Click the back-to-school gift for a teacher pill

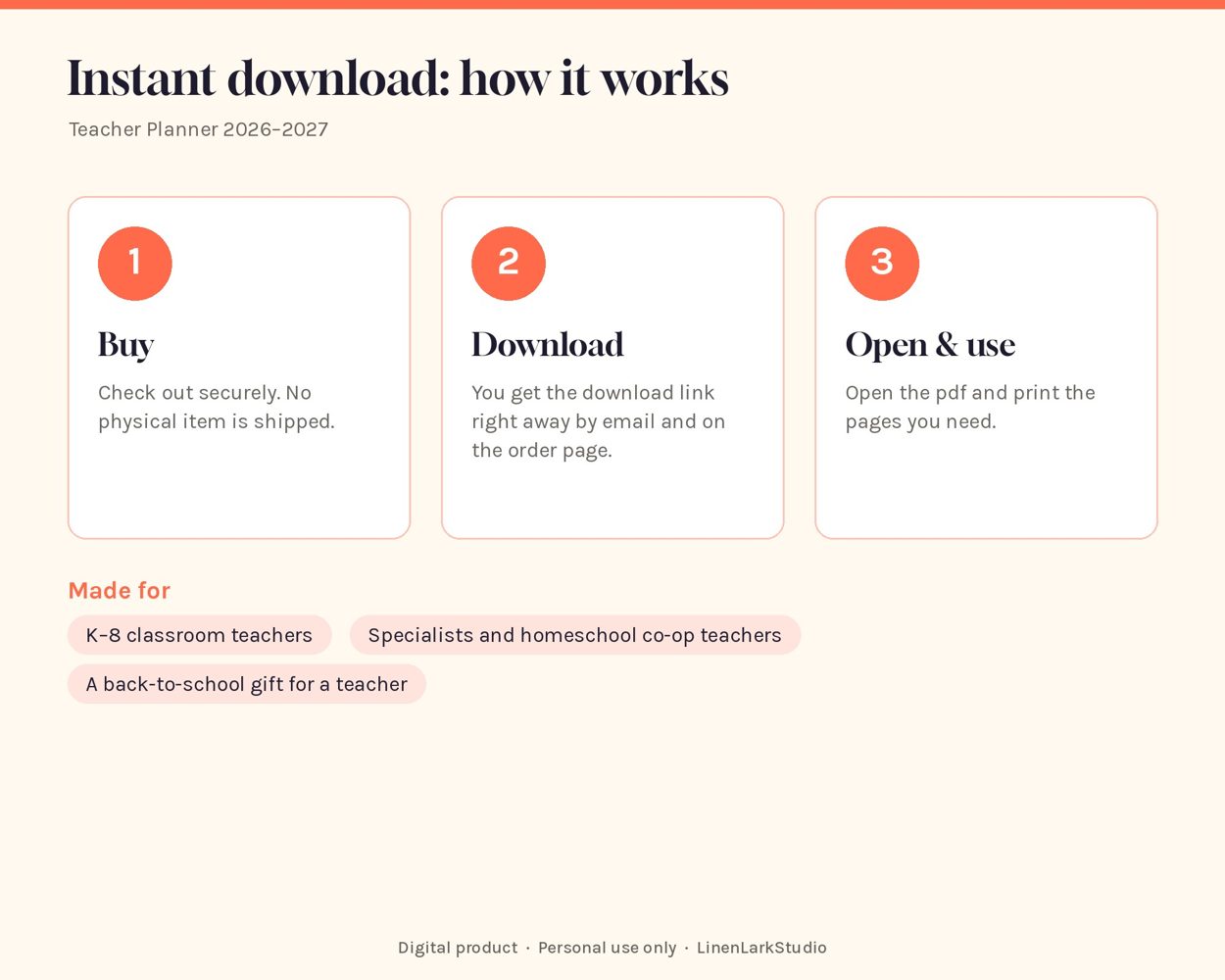click(x=247, y=684)
